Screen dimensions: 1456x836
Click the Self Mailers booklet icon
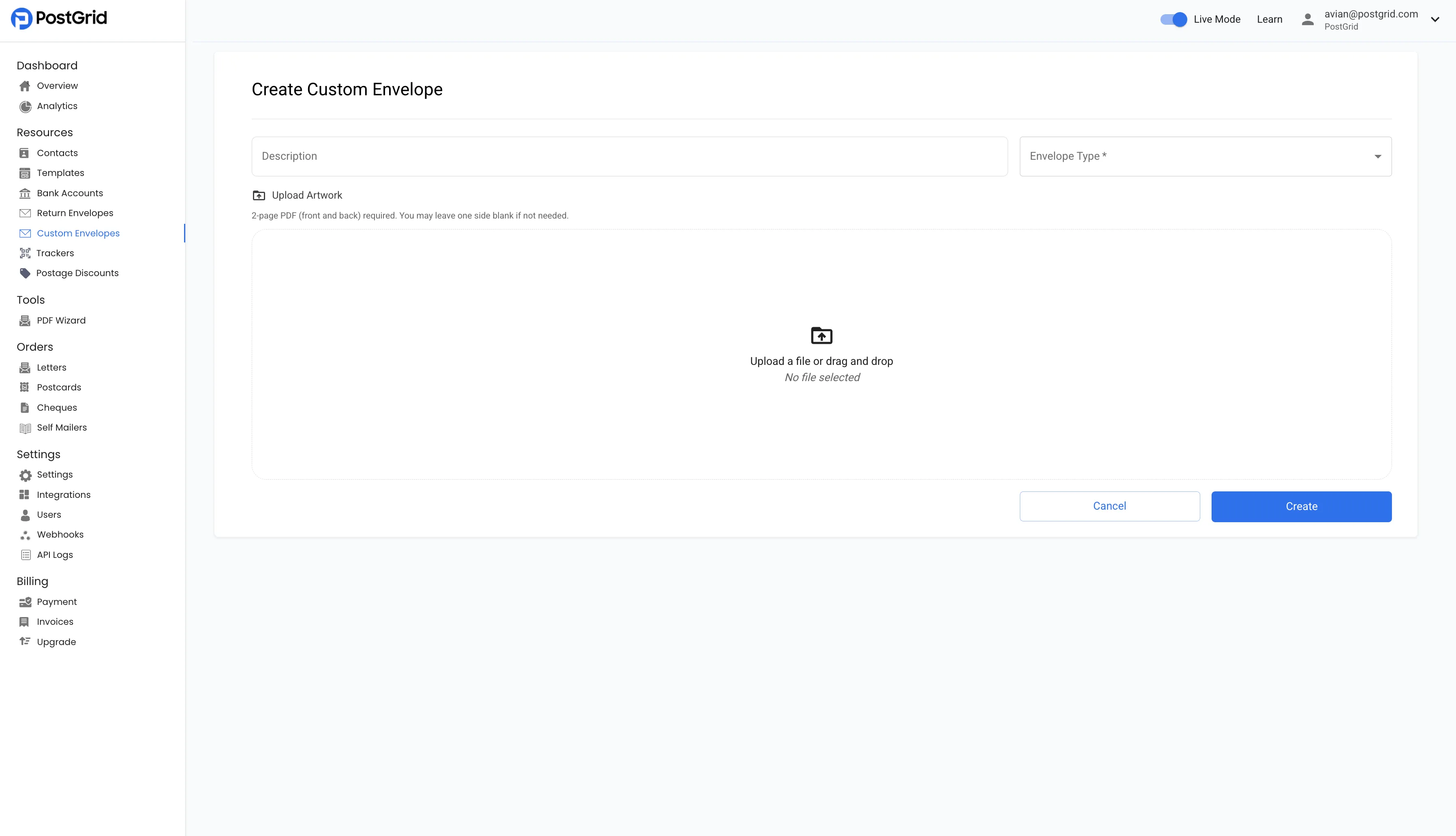point(25,428)
